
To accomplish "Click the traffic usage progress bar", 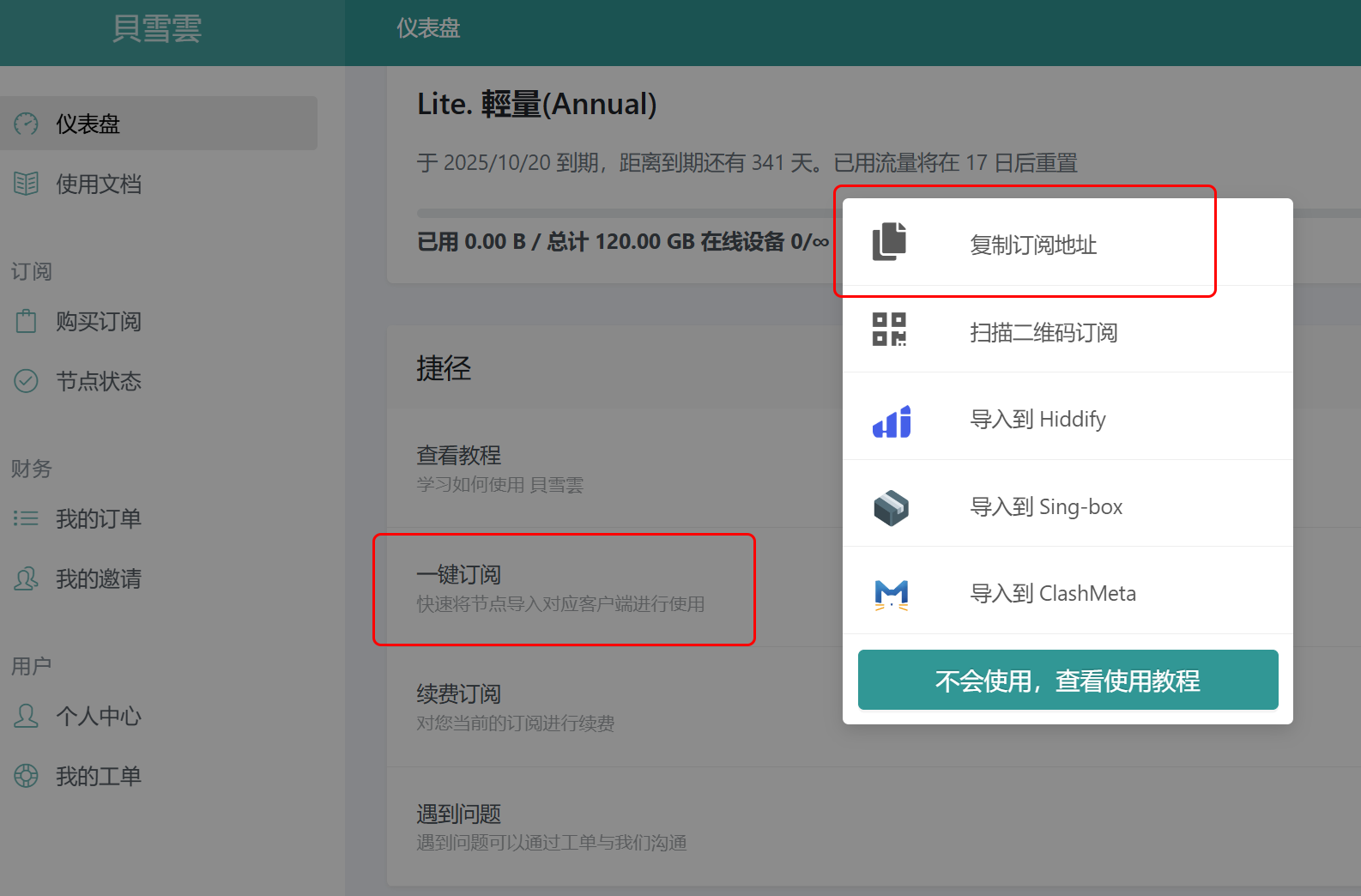I will pyautogui.click(x=888, y=212).
